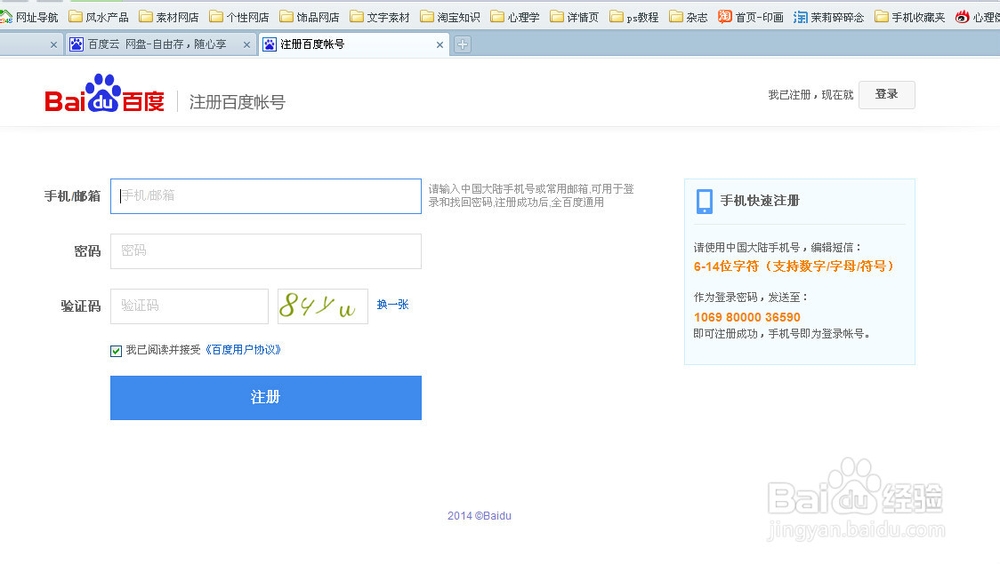
Task: Click the phone icon beside 手机快速注册
Action: tap(704, 201)
